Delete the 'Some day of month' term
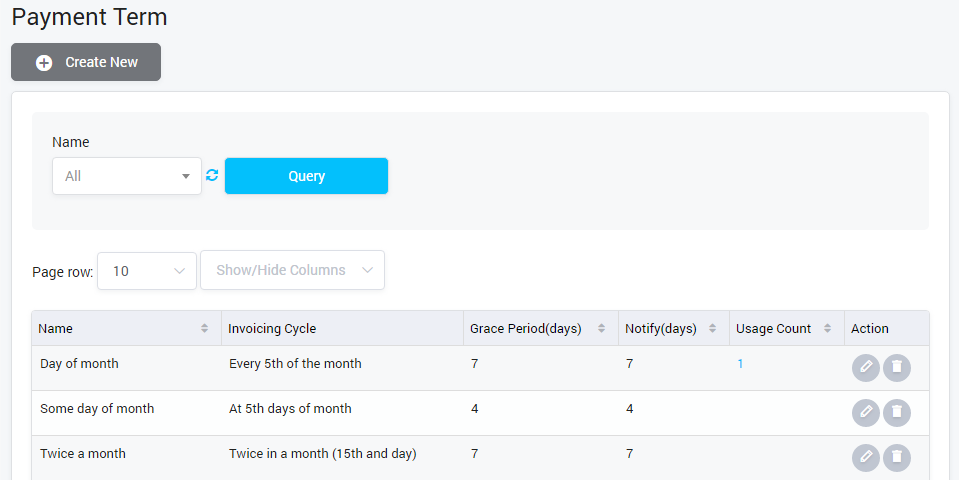The image size is (959, 480). (897, 412)
